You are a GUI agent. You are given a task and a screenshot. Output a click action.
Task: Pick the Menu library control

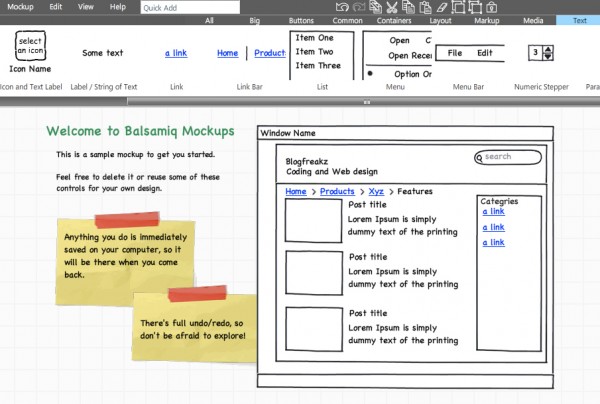tap(397, 55)
